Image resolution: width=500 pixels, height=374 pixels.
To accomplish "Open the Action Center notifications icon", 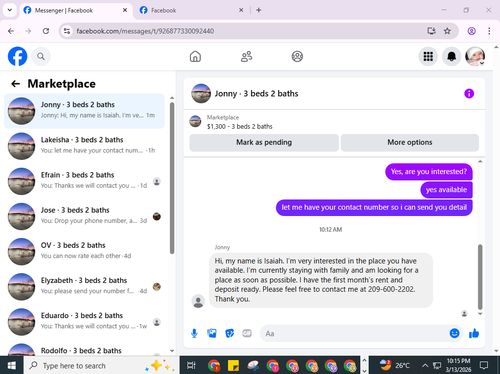I will pos(484,365).
